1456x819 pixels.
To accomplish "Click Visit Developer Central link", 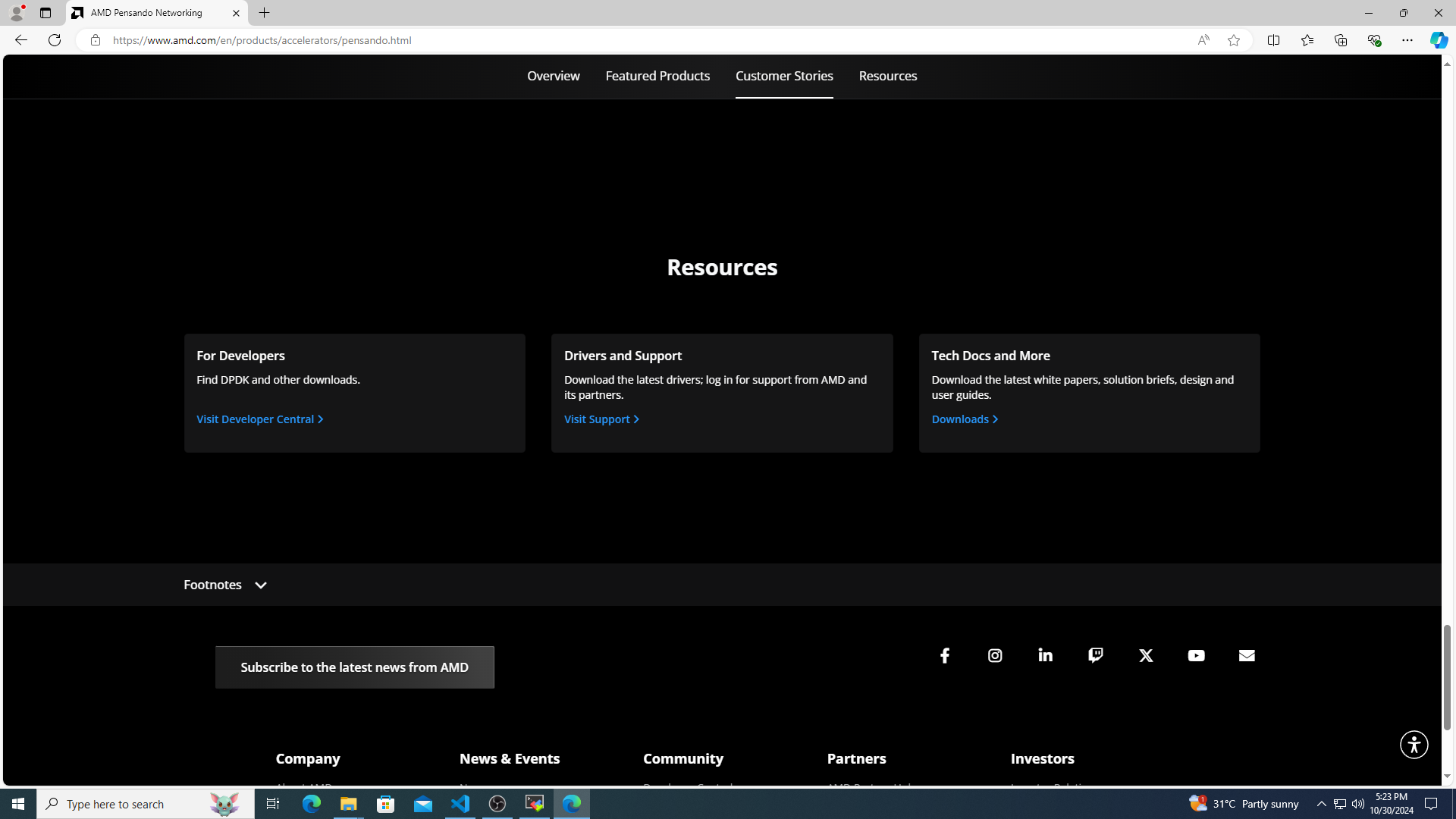I will click(259, 419).
